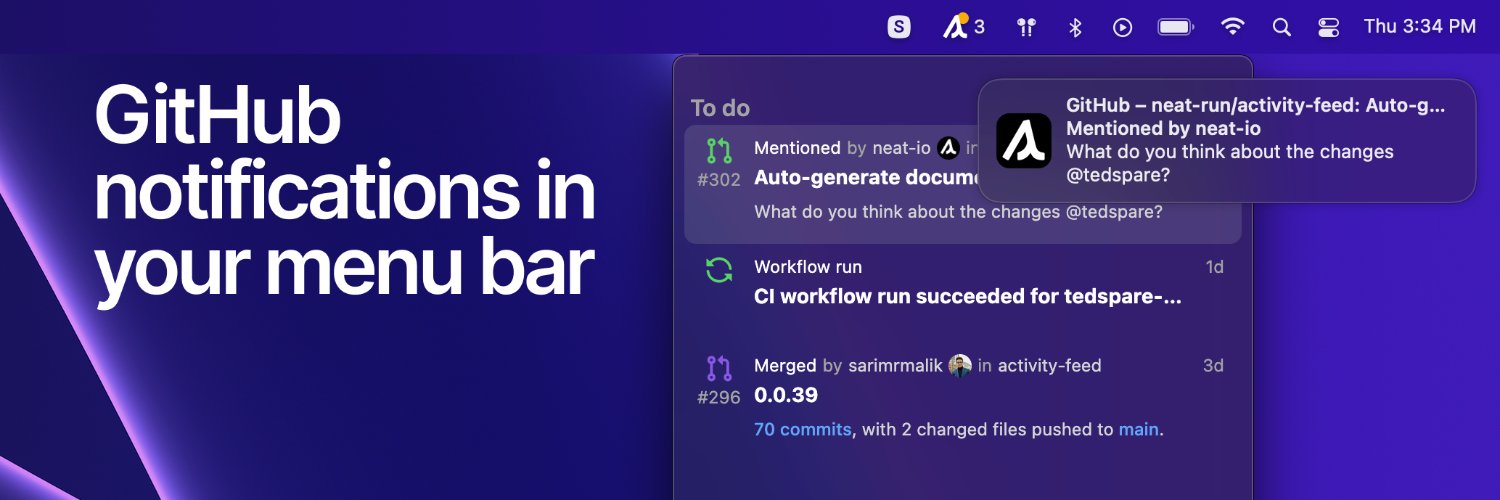Click sarimrmalik's avatar photo
The height and width of the screenshot is (500, 1500).
tap(960, 366)
